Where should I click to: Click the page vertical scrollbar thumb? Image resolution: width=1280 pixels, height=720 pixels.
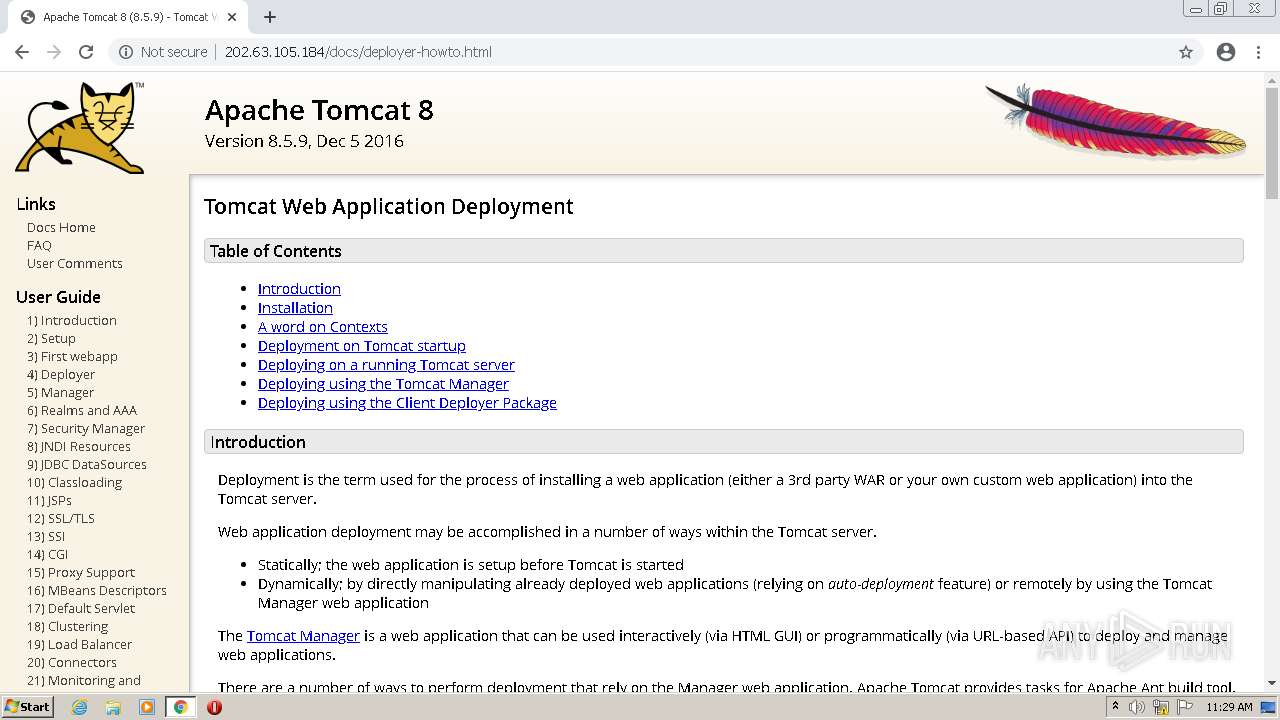(x=1272, y=143)
